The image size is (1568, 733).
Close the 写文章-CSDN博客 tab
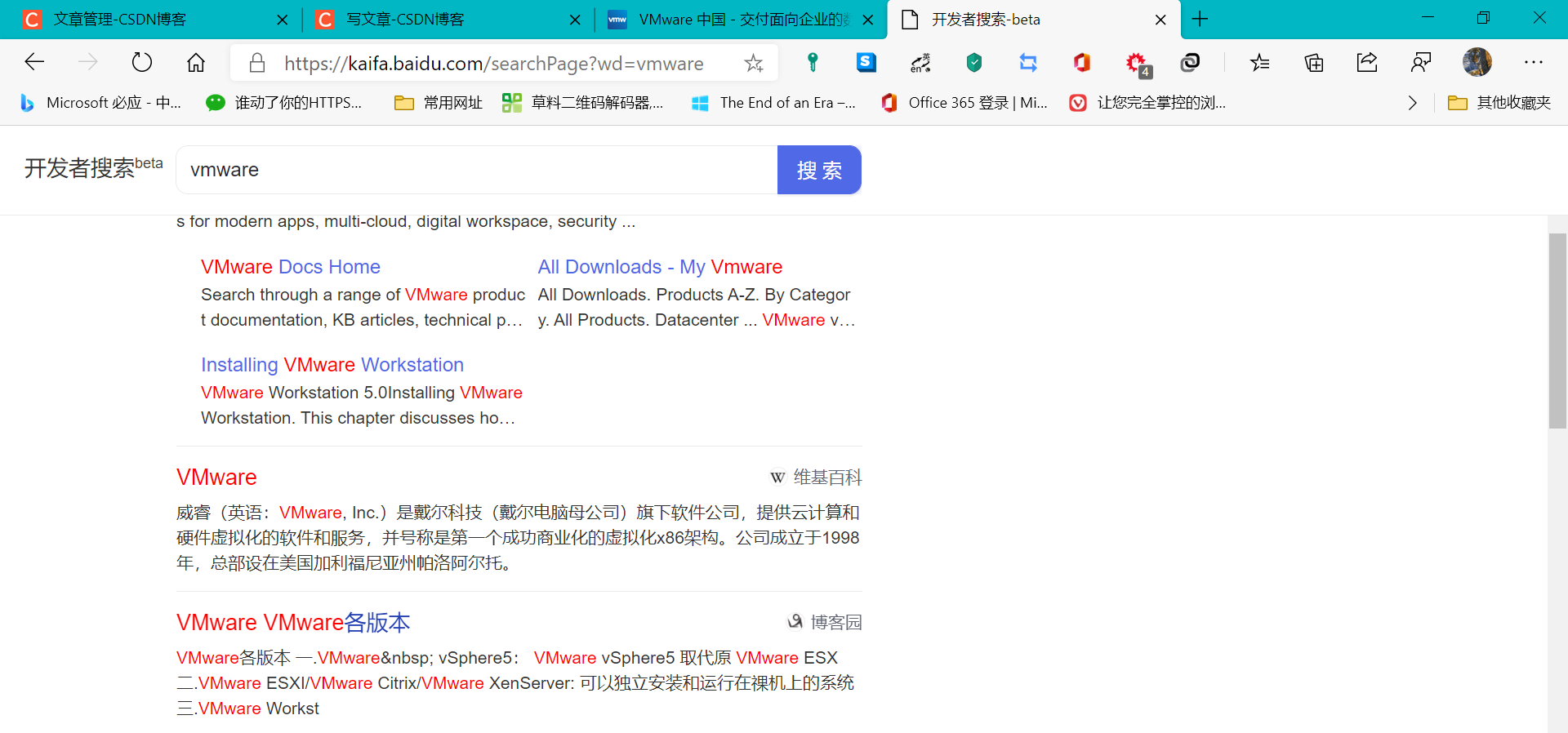click(575, 20)
